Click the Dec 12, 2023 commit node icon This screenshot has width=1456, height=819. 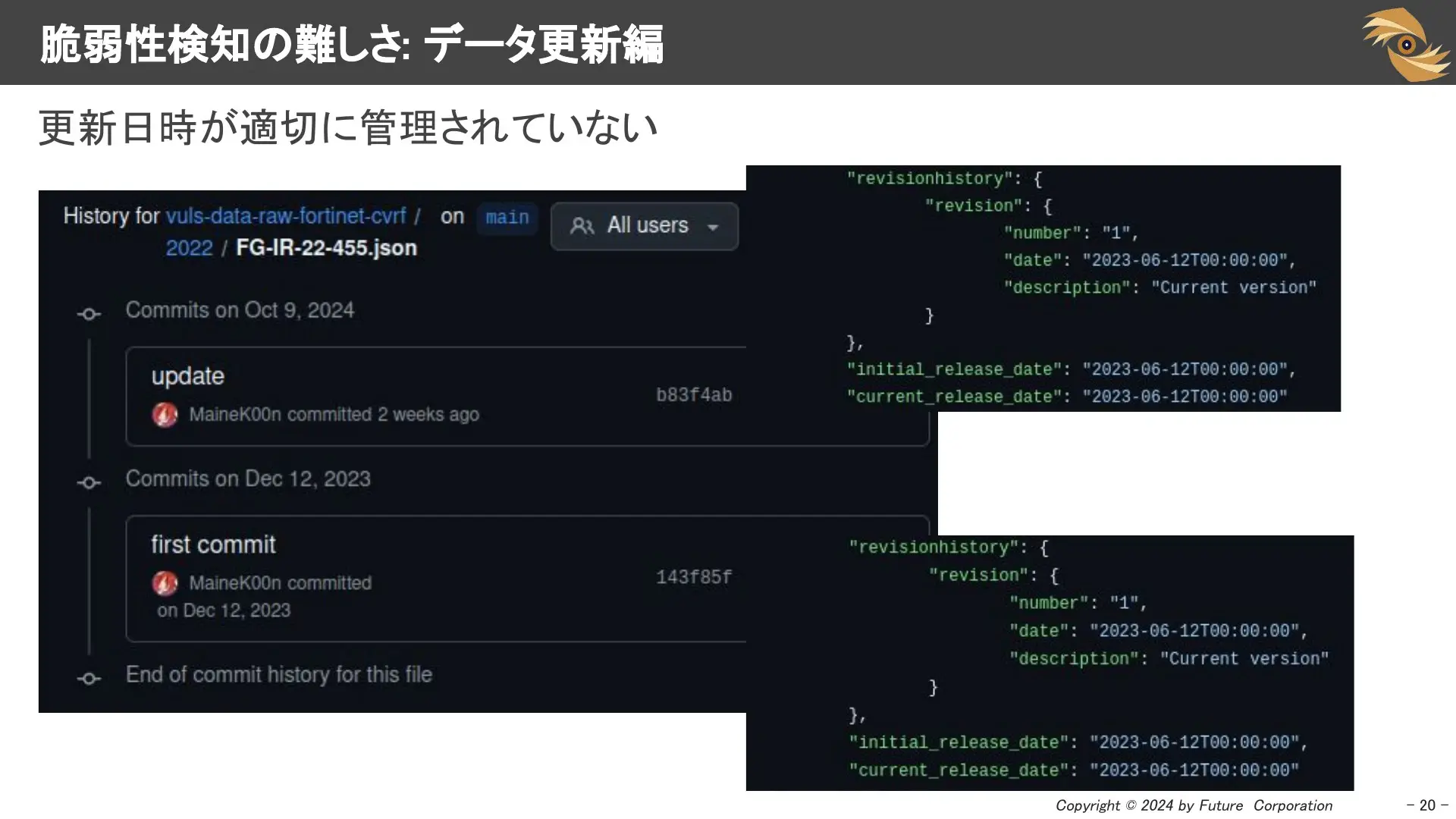pos(89,482)
